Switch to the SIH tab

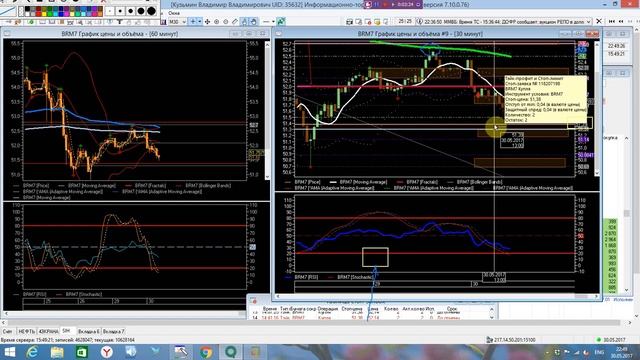[x=67, y=331]
